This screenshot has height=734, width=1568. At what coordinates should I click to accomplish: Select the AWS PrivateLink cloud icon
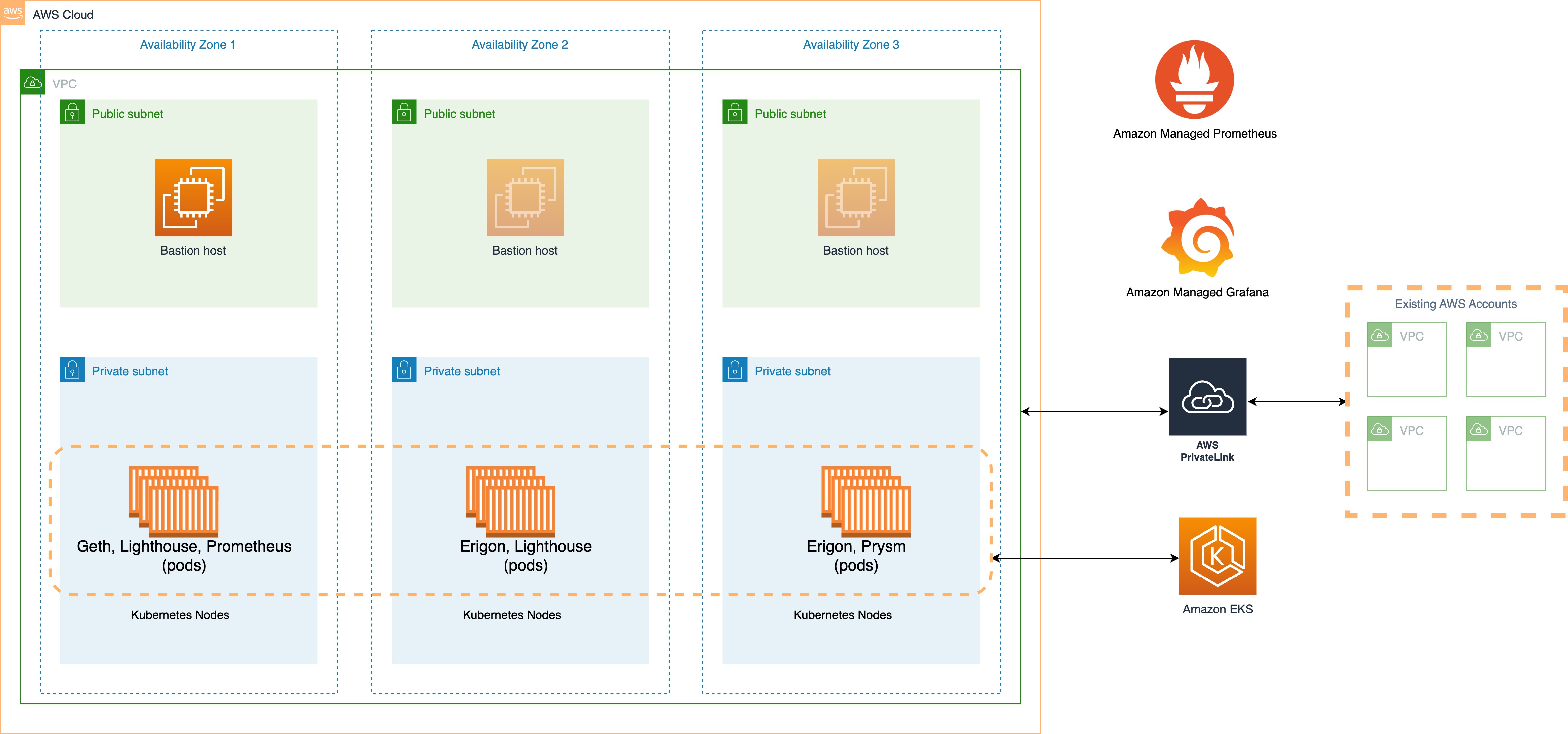(x=1208, y=397)
